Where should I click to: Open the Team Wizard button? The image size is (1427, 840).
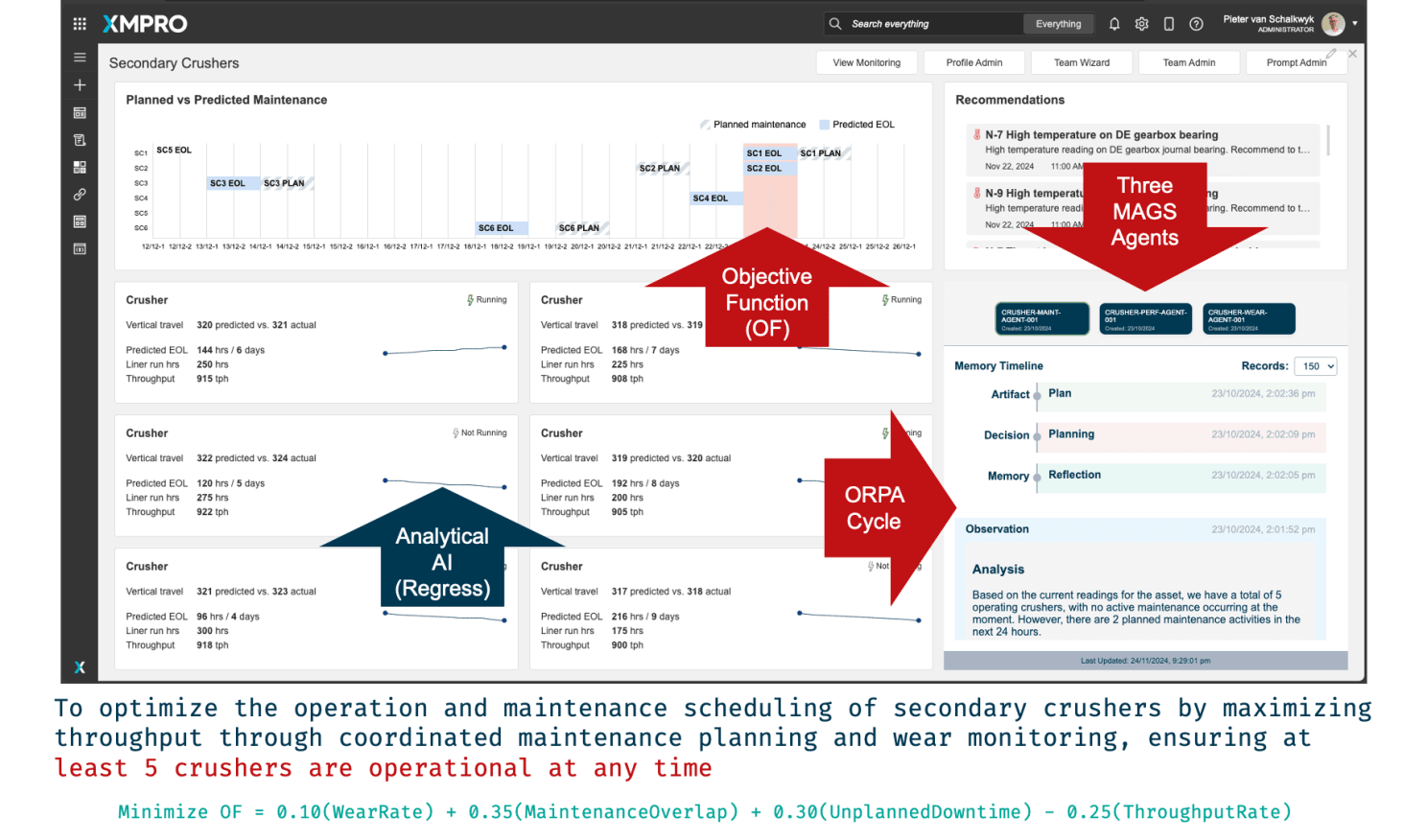pyautogui.click(x=1082, y=63)
